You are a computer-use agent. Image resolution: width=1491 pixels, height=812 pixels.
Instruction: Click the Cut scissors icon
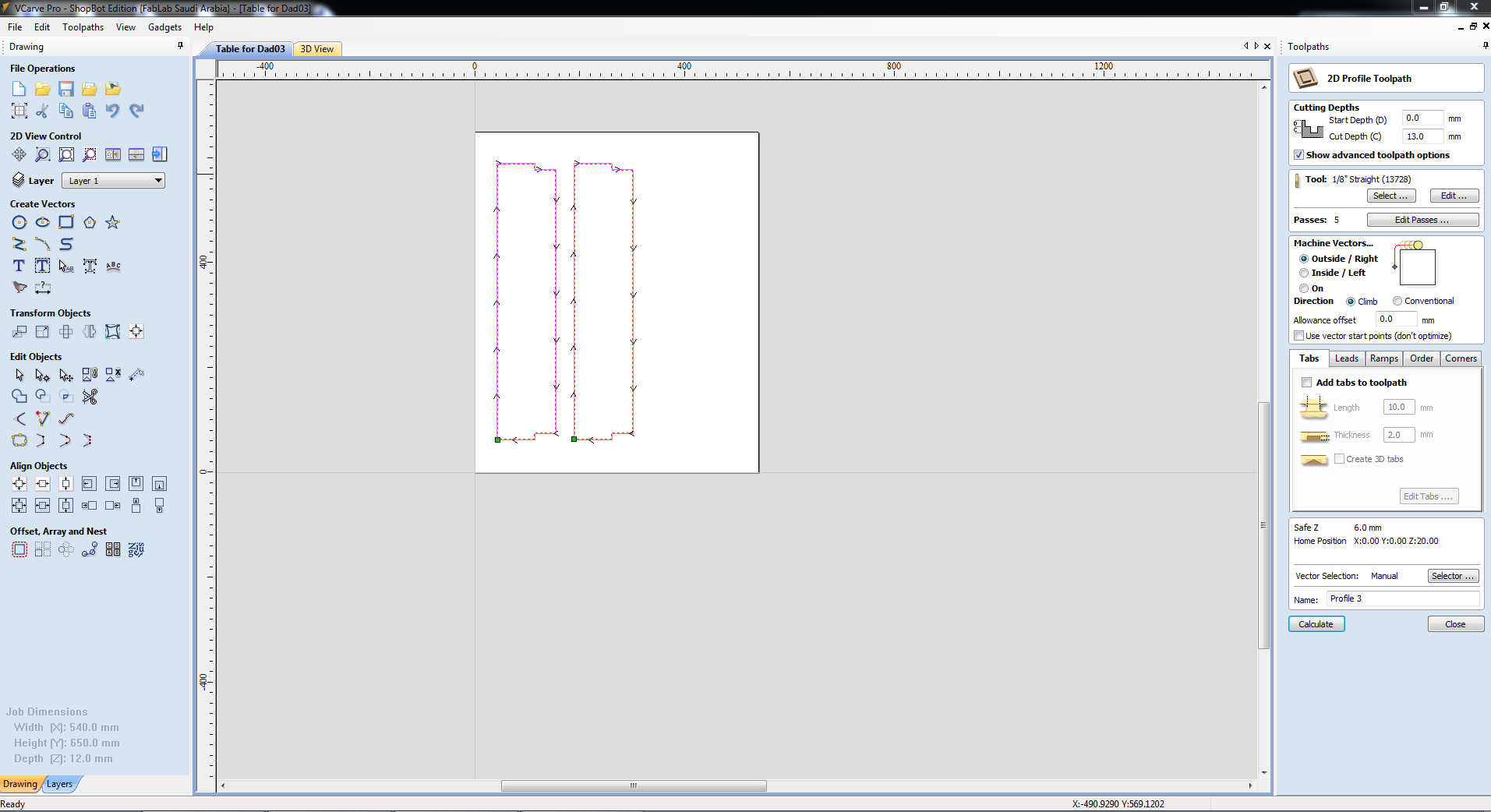[43, 111]
